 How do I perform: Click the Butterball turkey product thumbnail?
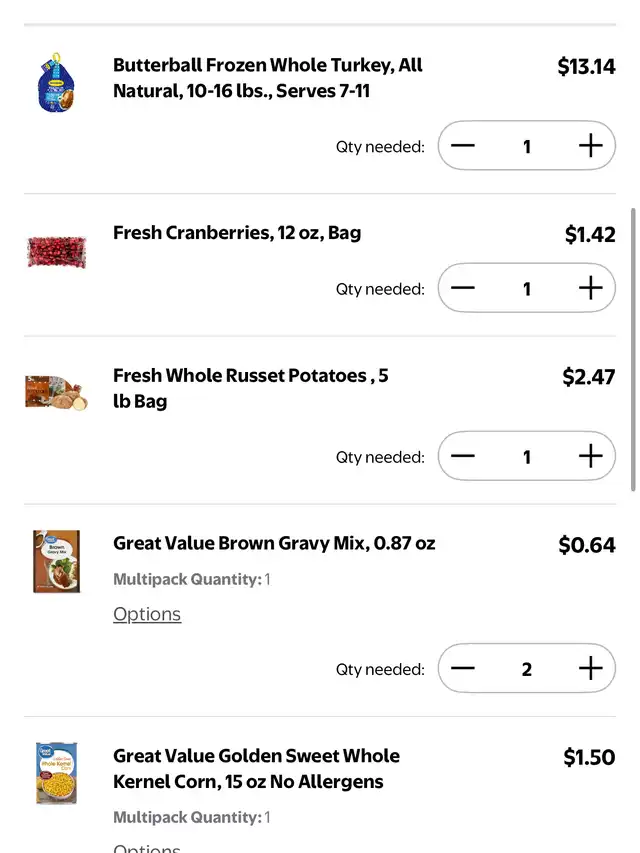(56, 83)
